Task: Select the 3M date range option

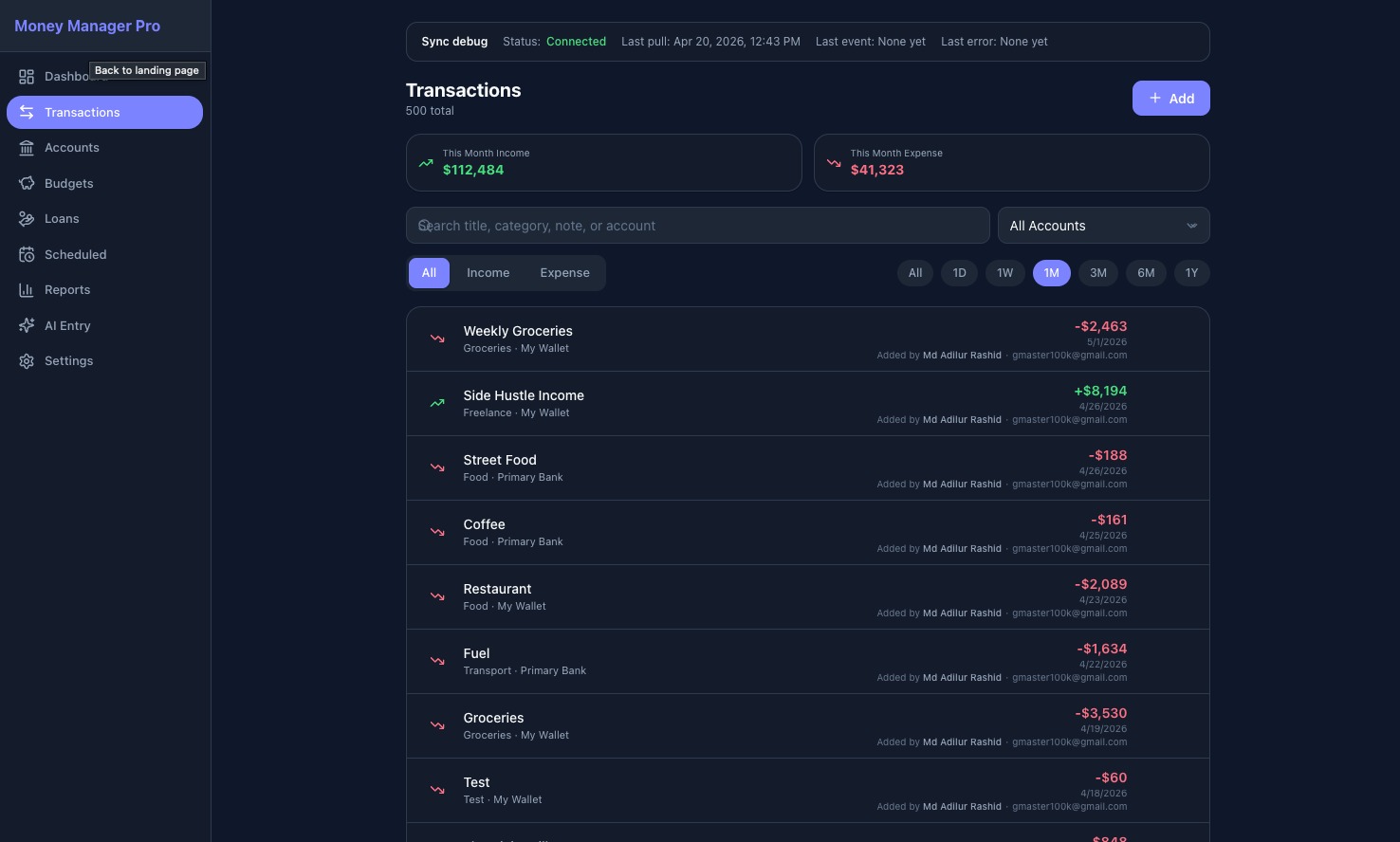Action: click(1097, 272)
